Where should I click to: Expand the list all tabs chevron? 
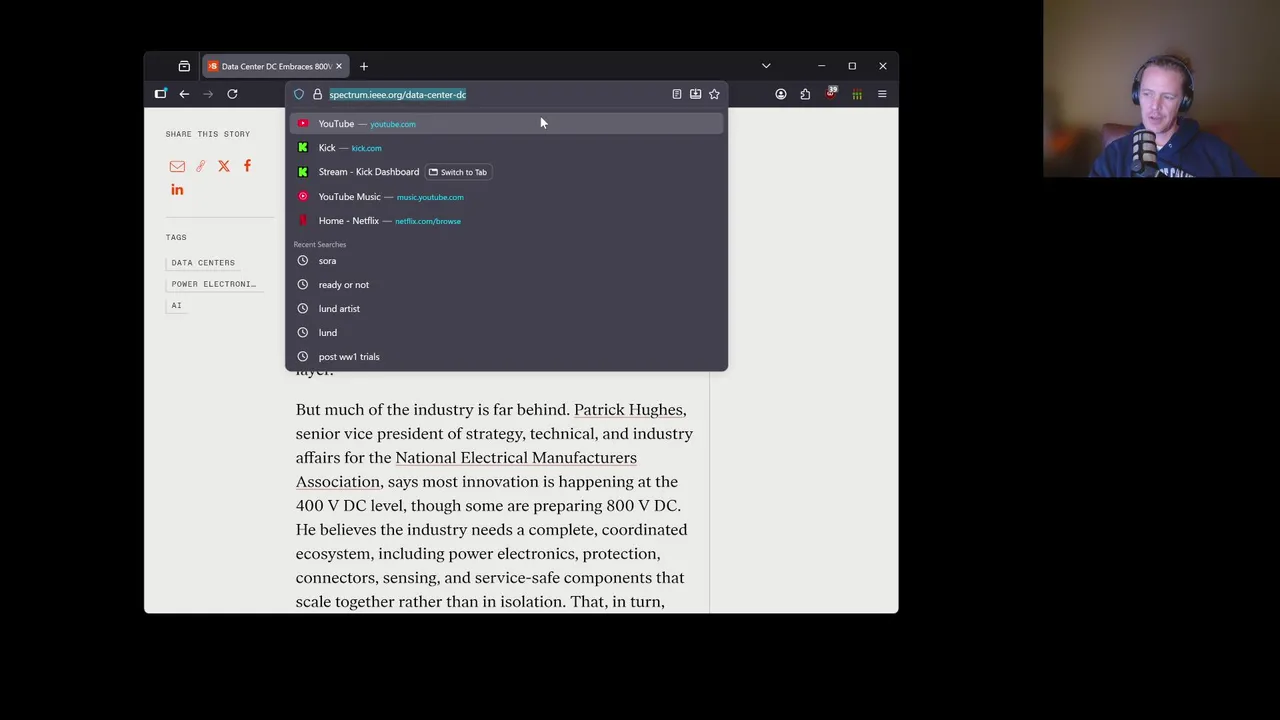point(766,66)
